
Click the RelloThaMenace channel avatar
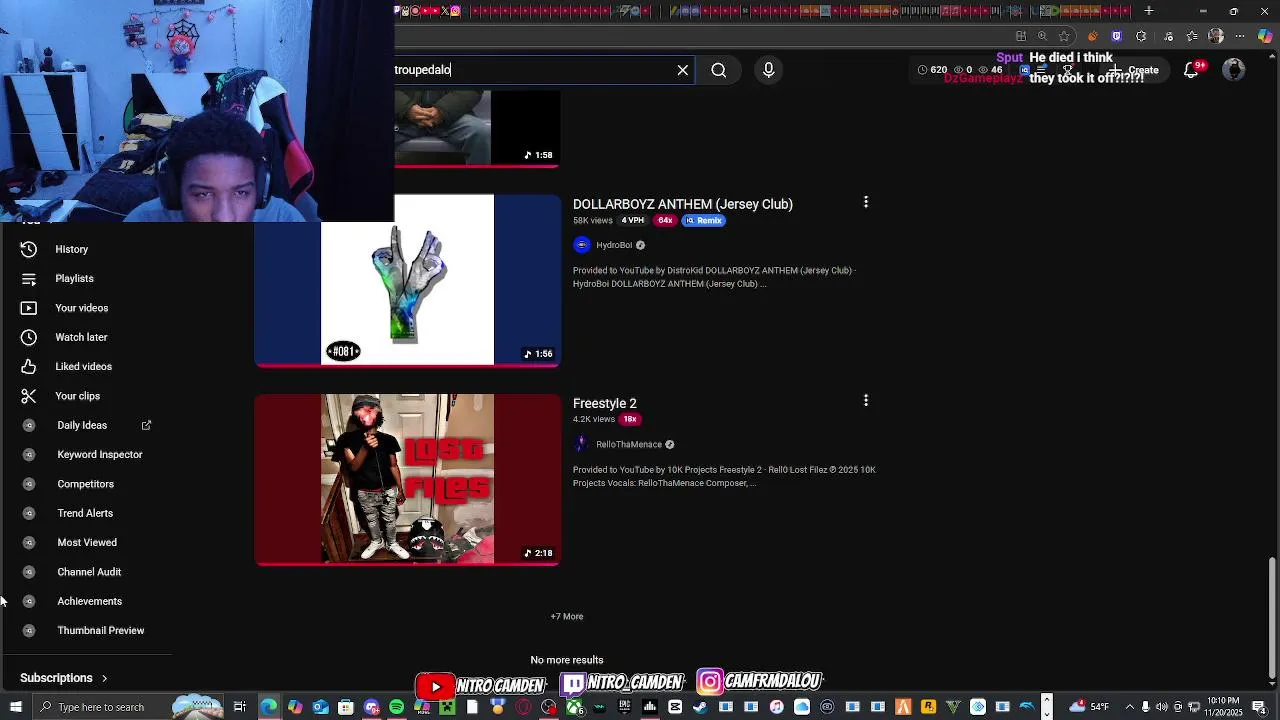pyautogui.click(x=582, y=444)
